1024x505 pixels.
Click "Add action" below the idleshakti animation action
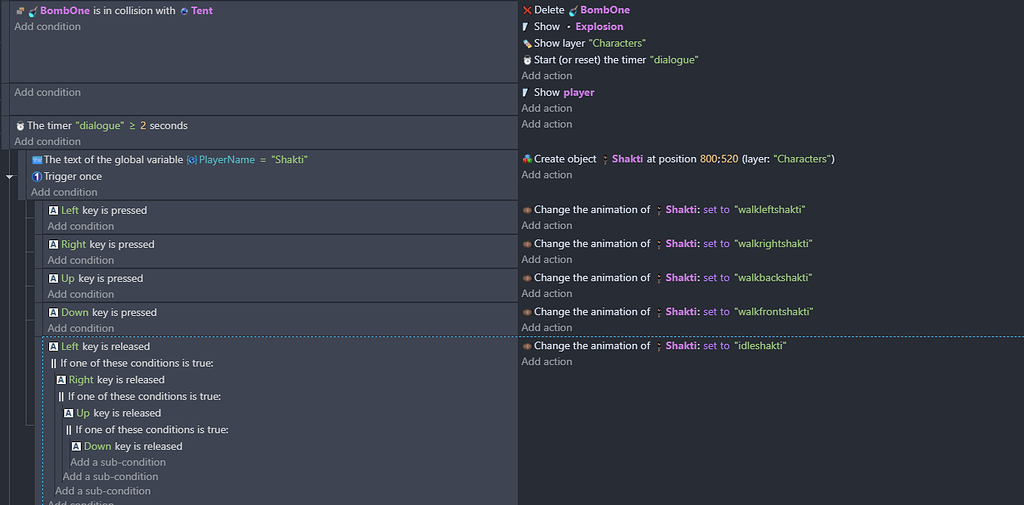pyautogui.click(x=547, y=362)
